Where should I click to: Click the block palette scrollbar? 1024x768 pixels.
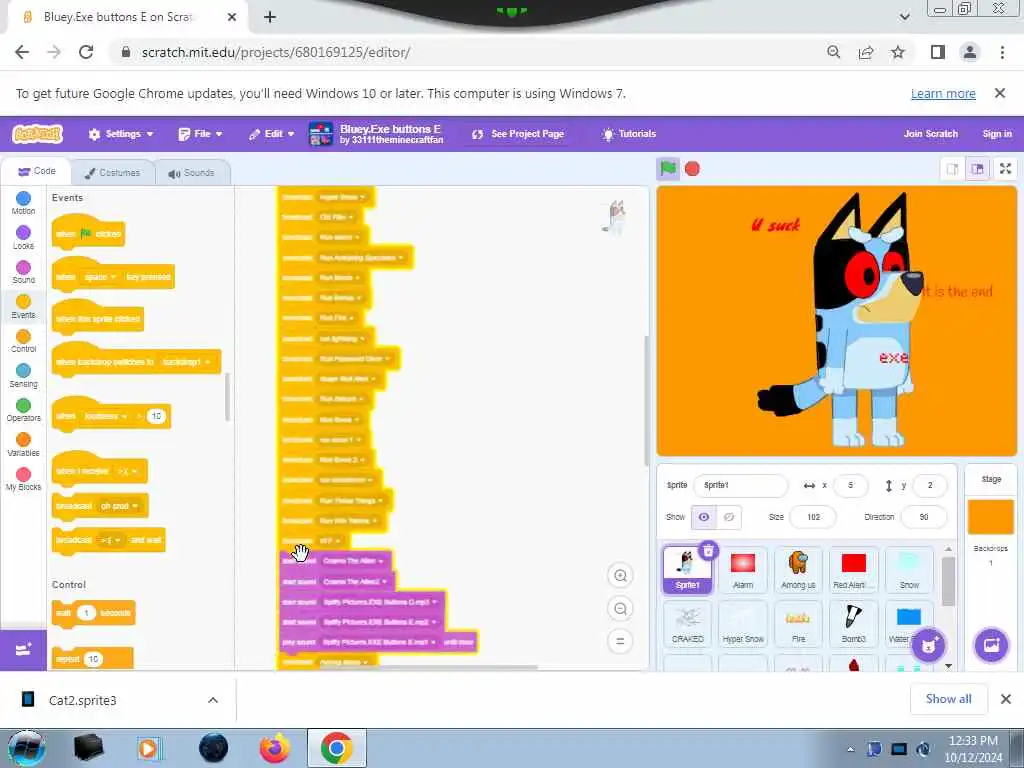pyautogui.click(x=227, y=397)
